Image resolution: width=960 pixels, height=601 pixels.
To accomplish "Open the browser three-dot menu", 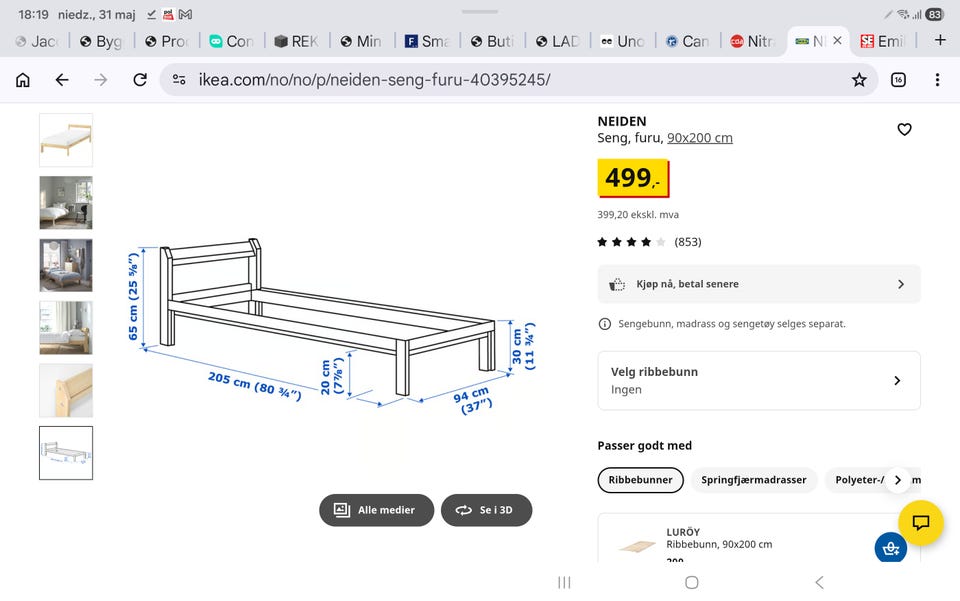I will 937,80.
